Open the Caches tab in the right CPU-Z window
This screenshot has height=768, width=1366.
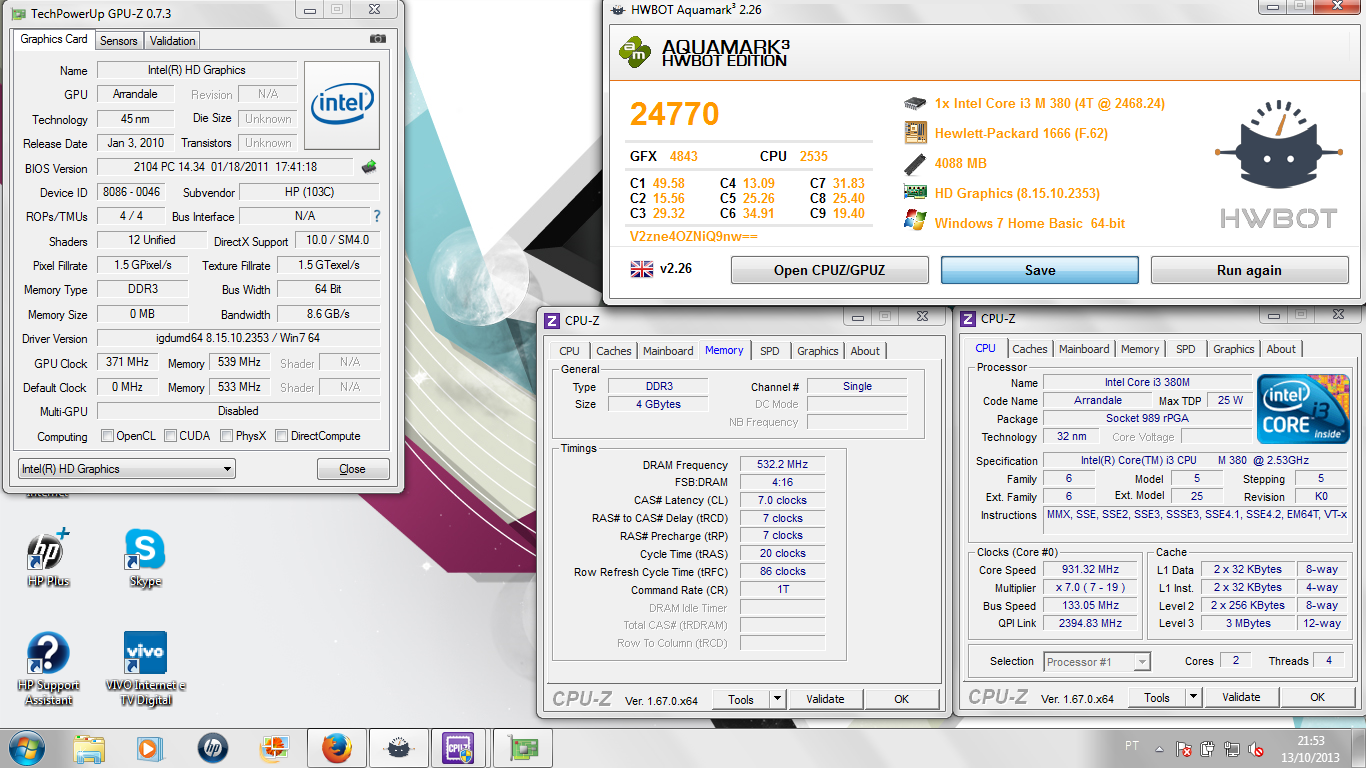click(1029, 349)
